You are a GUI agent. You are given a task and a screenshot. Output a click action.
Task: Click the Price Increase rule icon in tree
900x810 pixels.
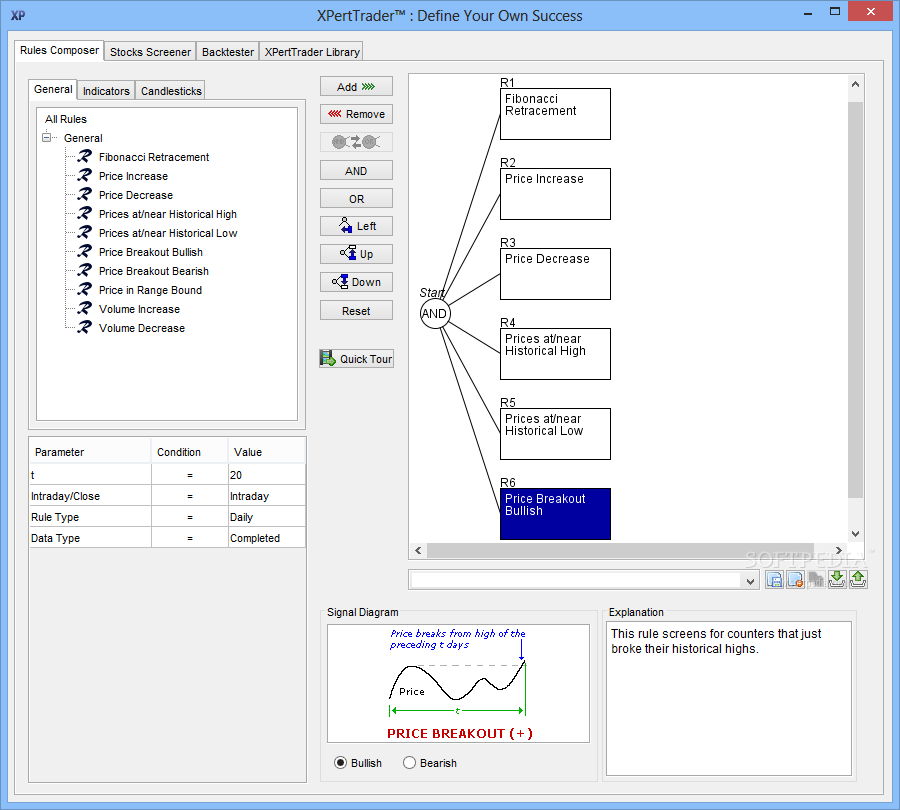(x=85, y=175)
